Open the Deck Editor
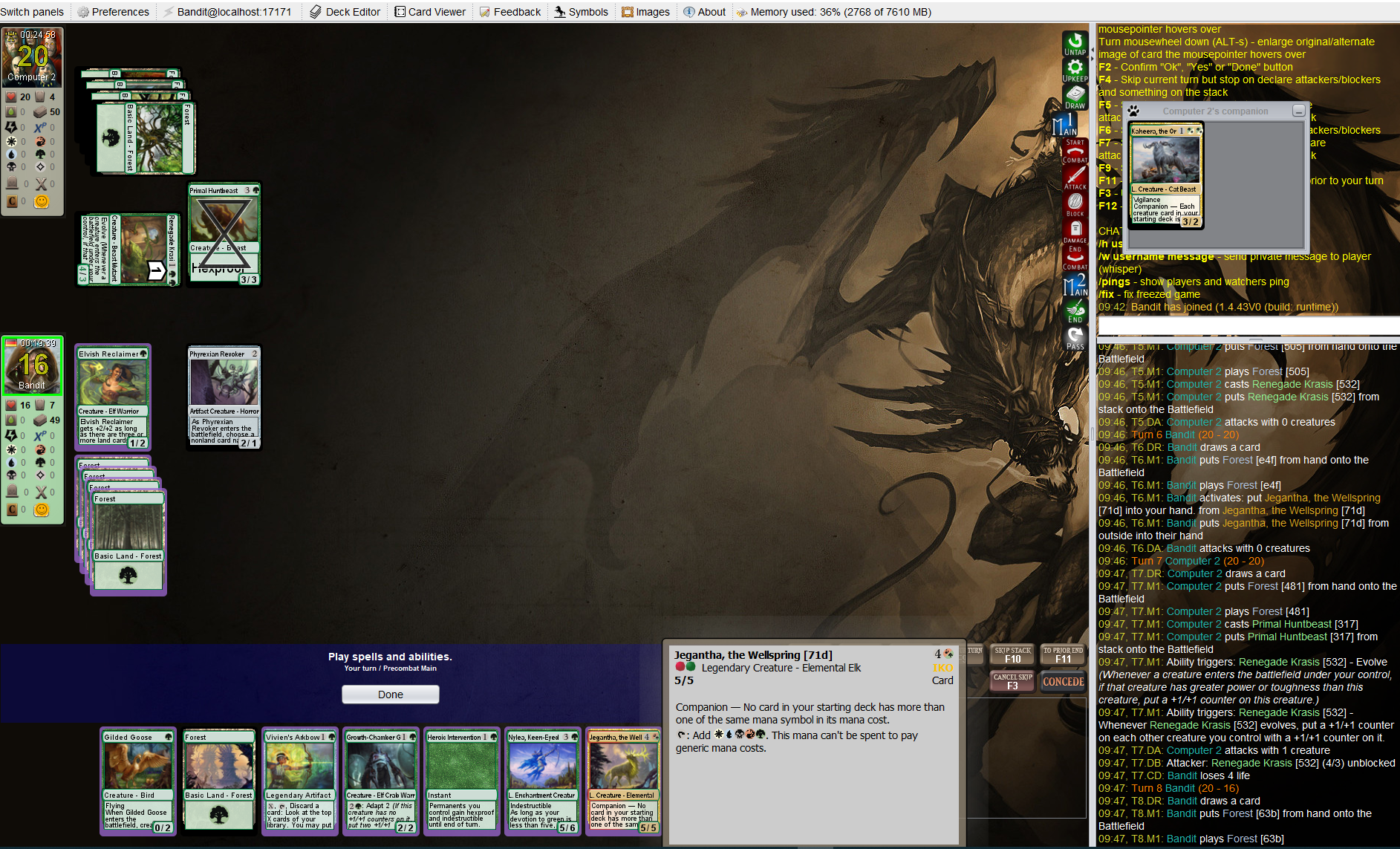1400x849 pixels. tap(345, 12)
